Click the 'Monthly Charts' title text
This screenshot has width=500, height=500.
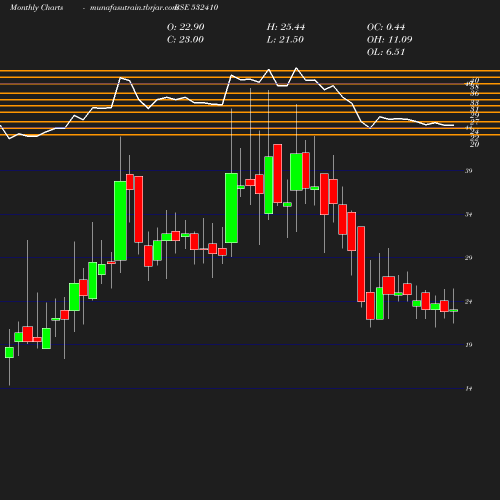click(x=36, y=7)
